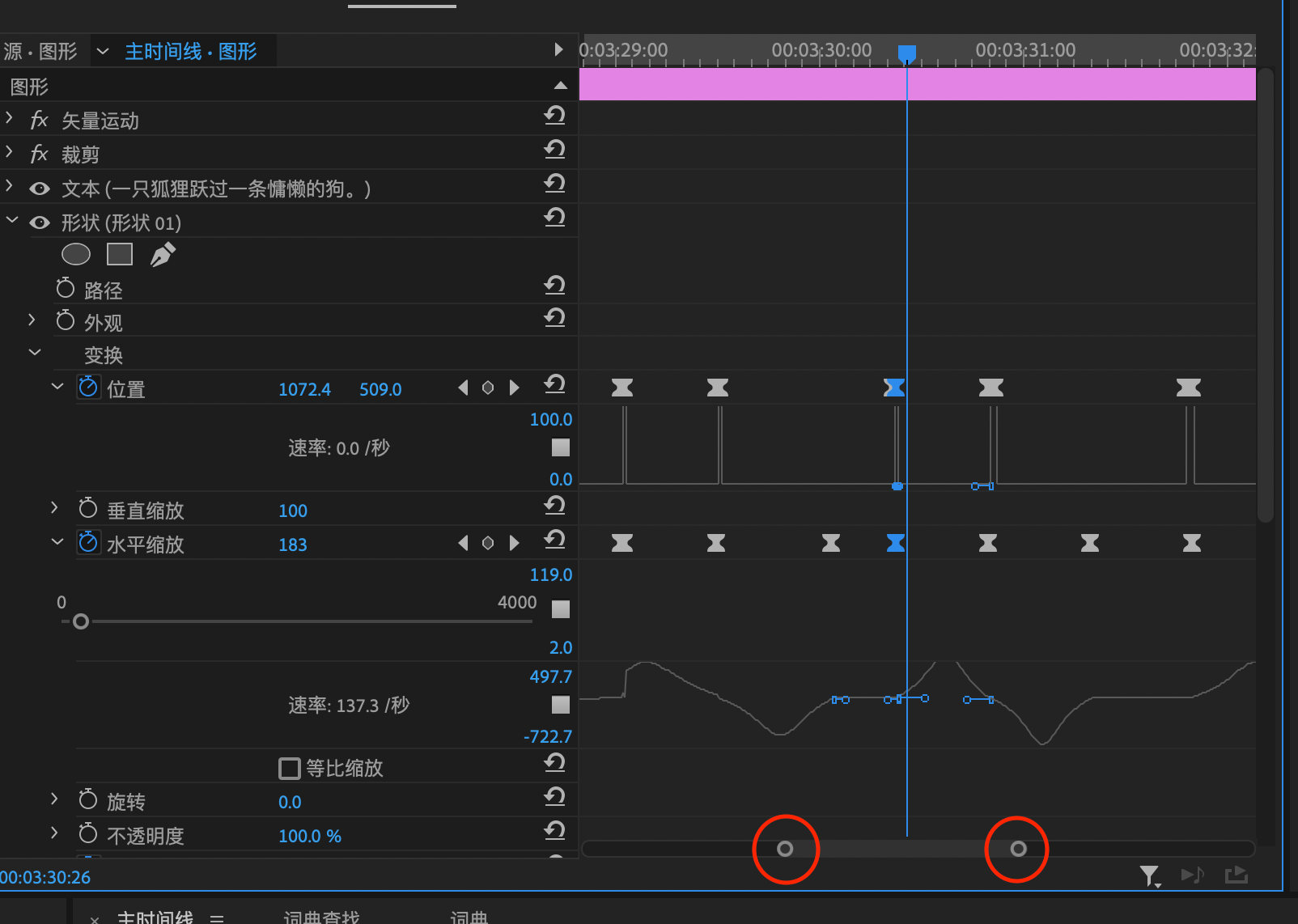Open the filter icon at bottom right
Screen dimensions: 1298x924
[1151, 875]
